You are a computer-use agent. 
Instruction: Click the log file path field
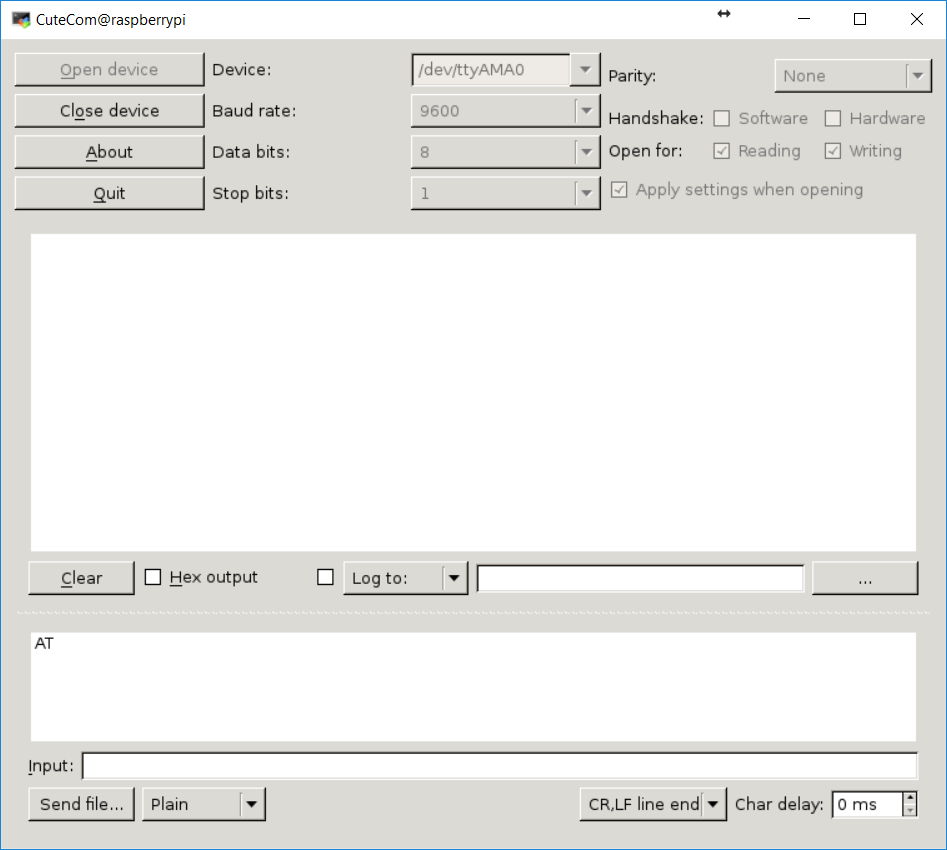(x=641, y=578)
